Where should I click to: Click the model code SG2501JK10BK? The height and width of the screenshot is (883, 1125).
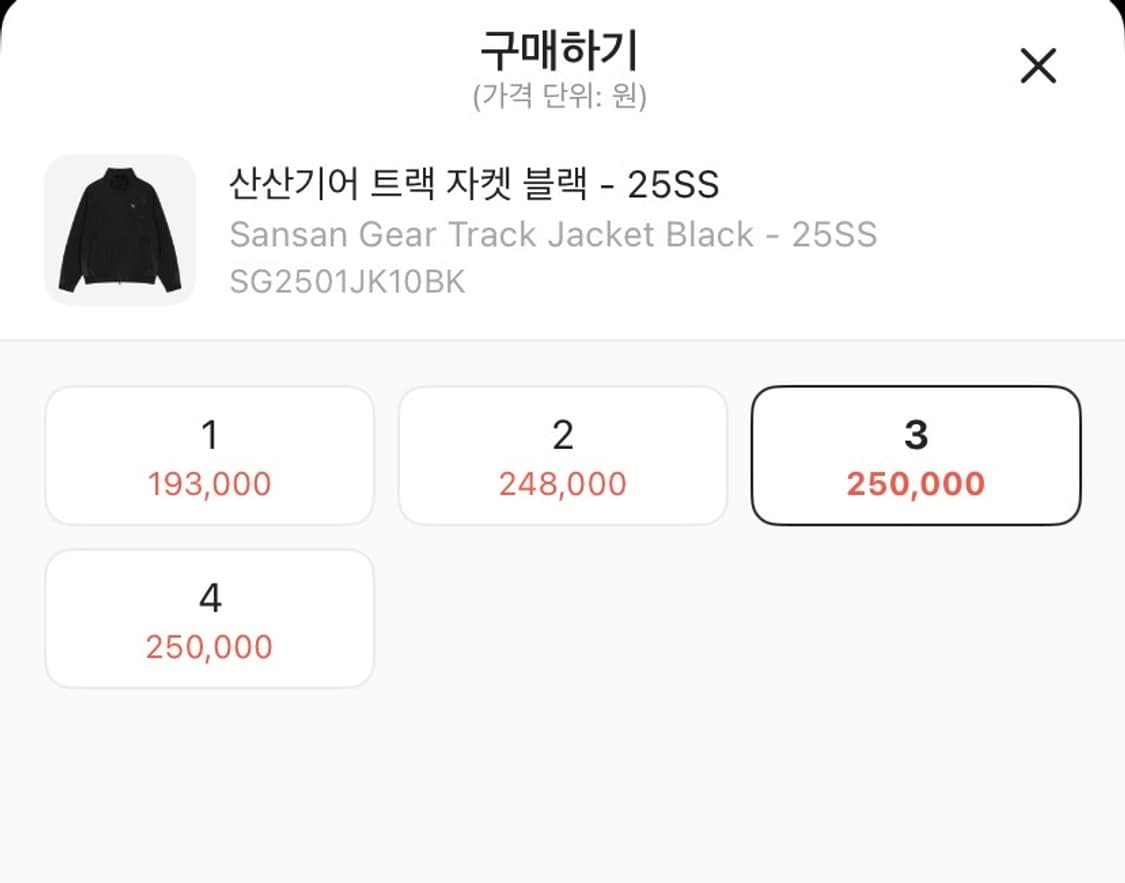(347, 282)
